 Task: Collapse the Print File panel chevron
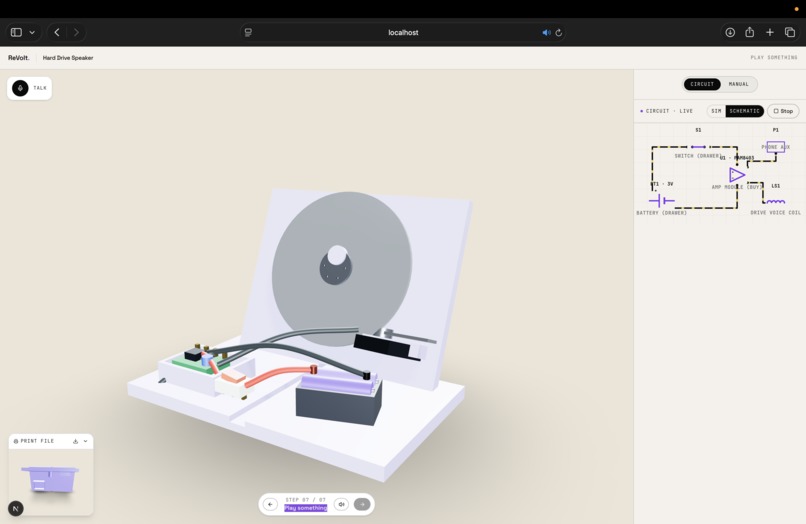[x=85, y=441]
